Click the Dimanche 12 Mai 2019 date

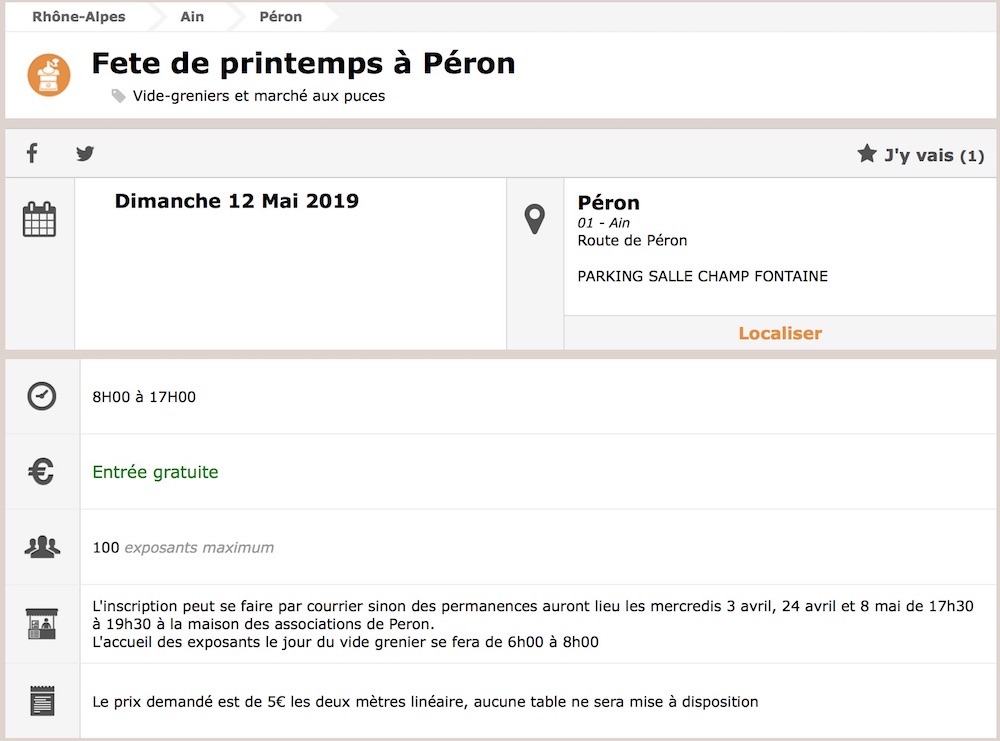pyautogui.click(x=236, y=201)
